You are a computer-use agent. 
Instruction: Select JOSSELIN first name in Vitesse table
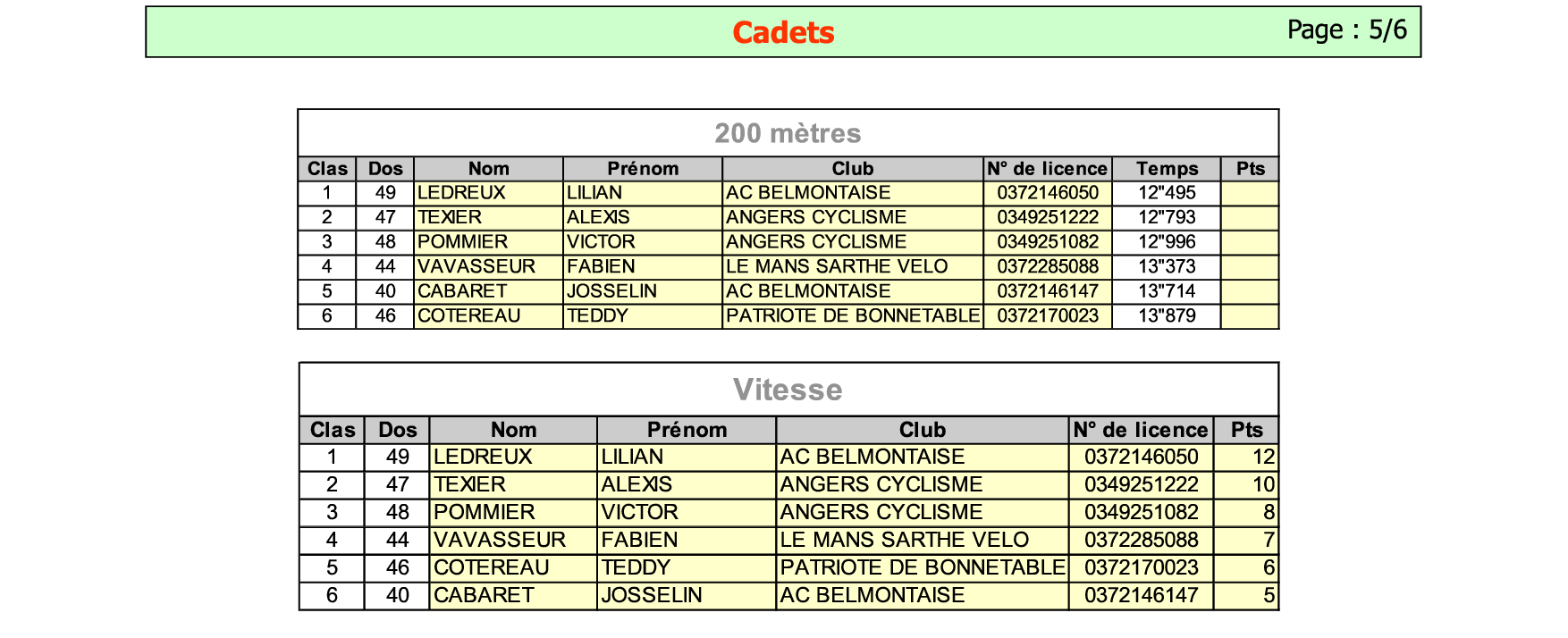tap(652, 595)
